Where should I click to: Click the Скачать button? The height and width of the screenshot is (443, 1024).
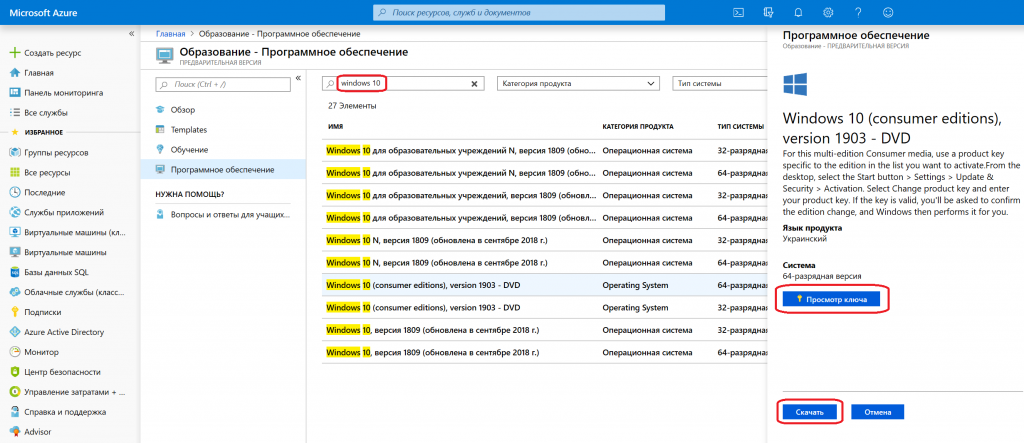[x=810, y=412]
